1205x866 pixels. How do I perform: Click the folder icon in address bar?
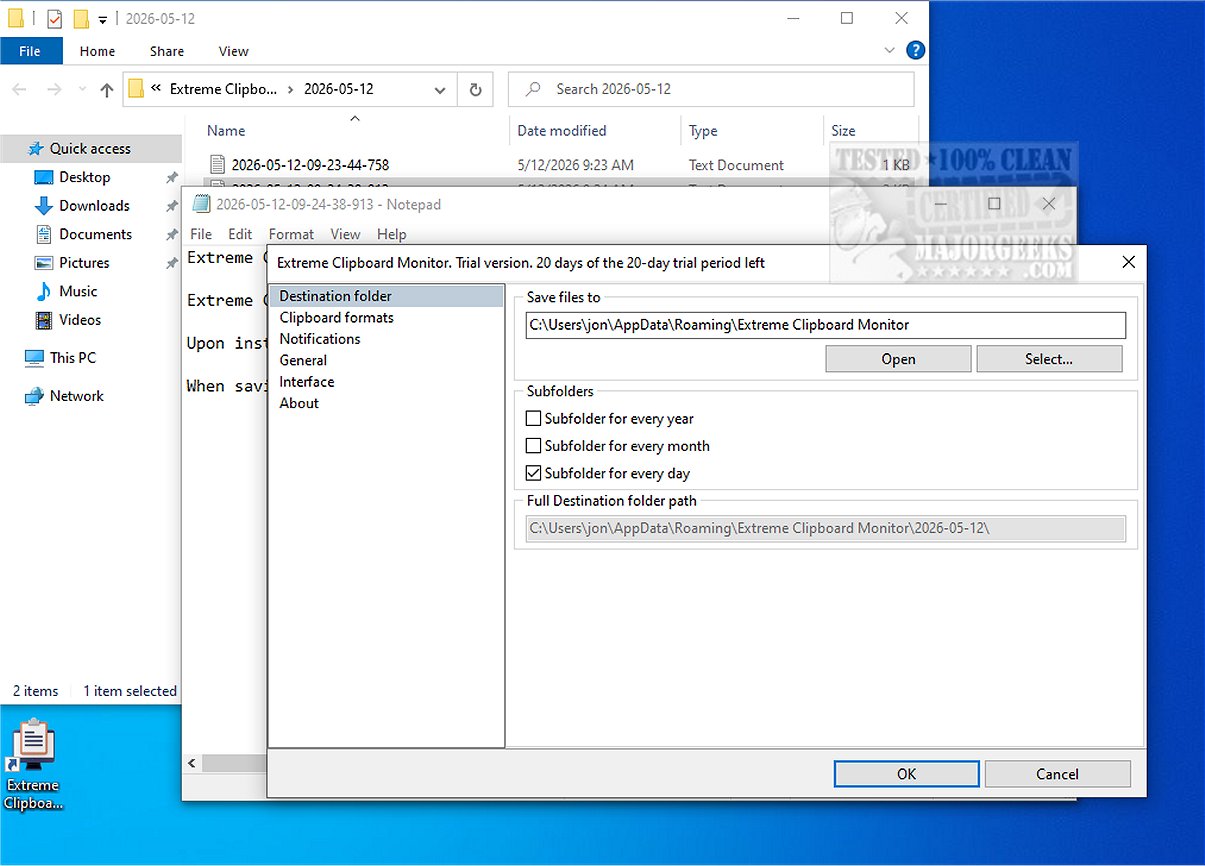pyautogui.click(x=136, y=89)
